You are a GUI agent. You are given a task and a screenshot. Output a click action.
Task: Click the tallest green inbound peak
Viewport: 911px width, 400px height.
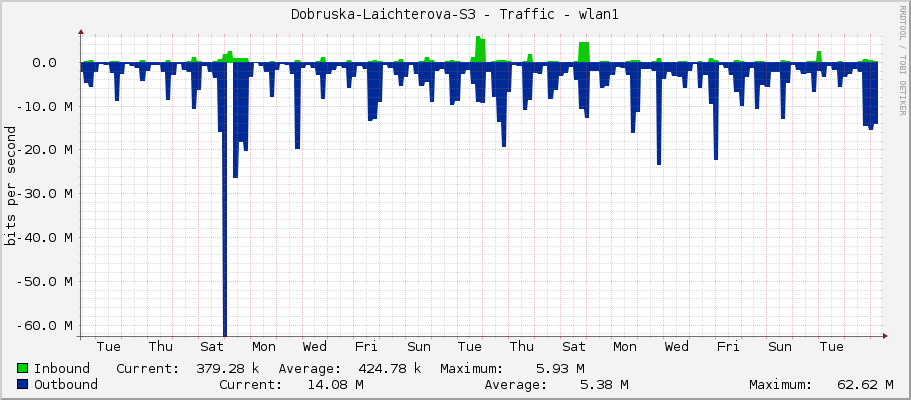click(480, 48)
